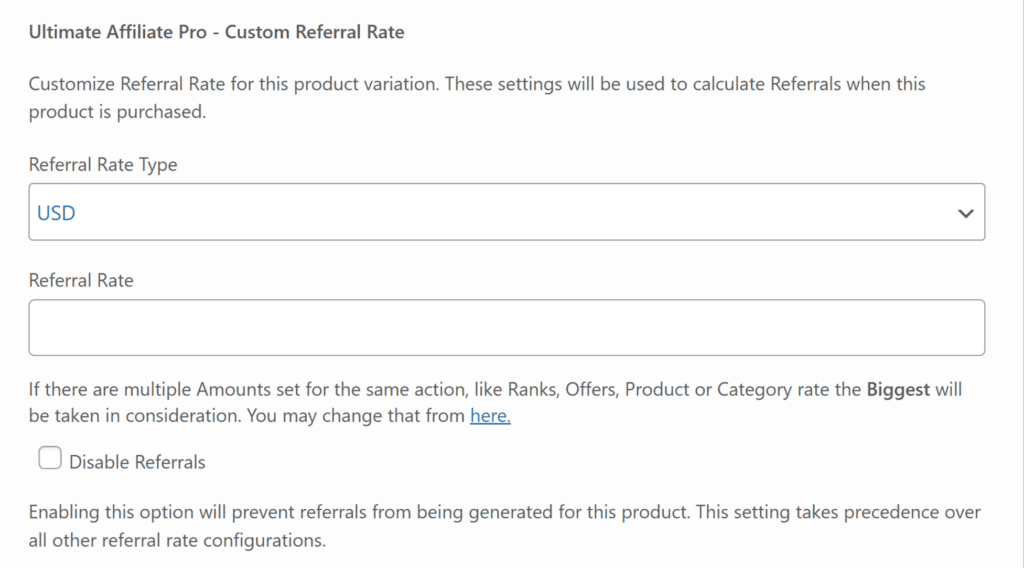Open the Referral Rate Type dropdown
This screenshot has width=1024, height=568.
point(506,212)
